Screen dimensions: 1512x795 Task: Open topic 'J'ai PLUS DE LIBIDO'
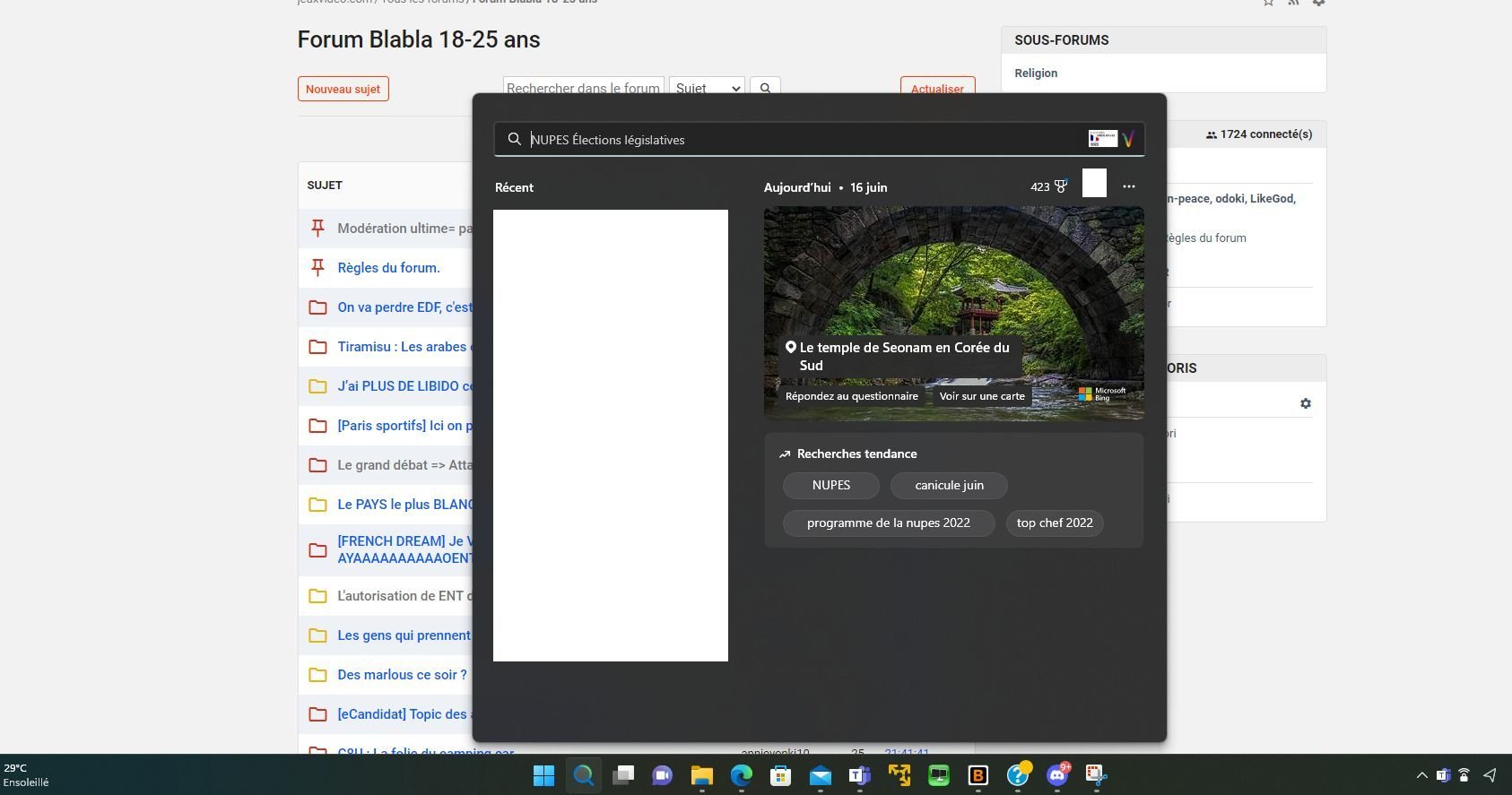pyautogui.click(x=404, y=385)
